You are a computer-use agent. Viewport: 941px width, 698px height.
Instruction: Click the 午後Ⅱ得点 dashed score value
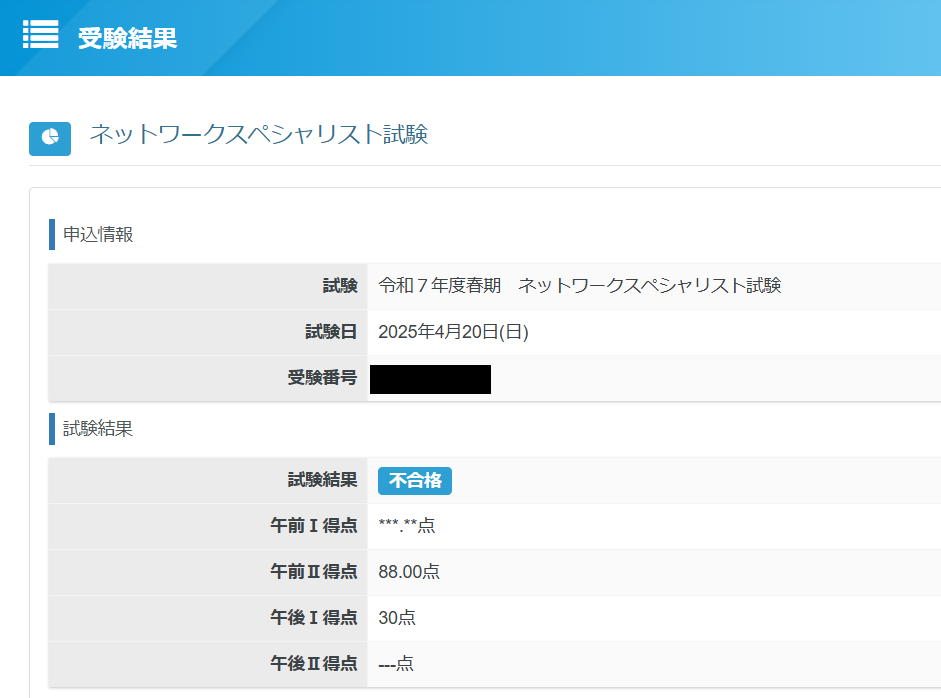(396, 664)
